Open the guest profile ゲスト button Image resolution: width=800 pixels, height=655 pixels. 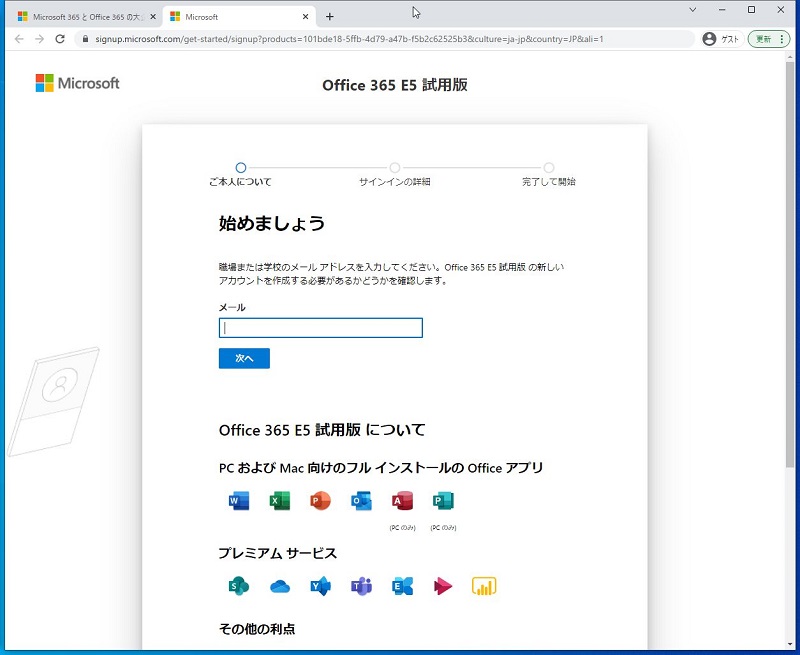(722, 39)
